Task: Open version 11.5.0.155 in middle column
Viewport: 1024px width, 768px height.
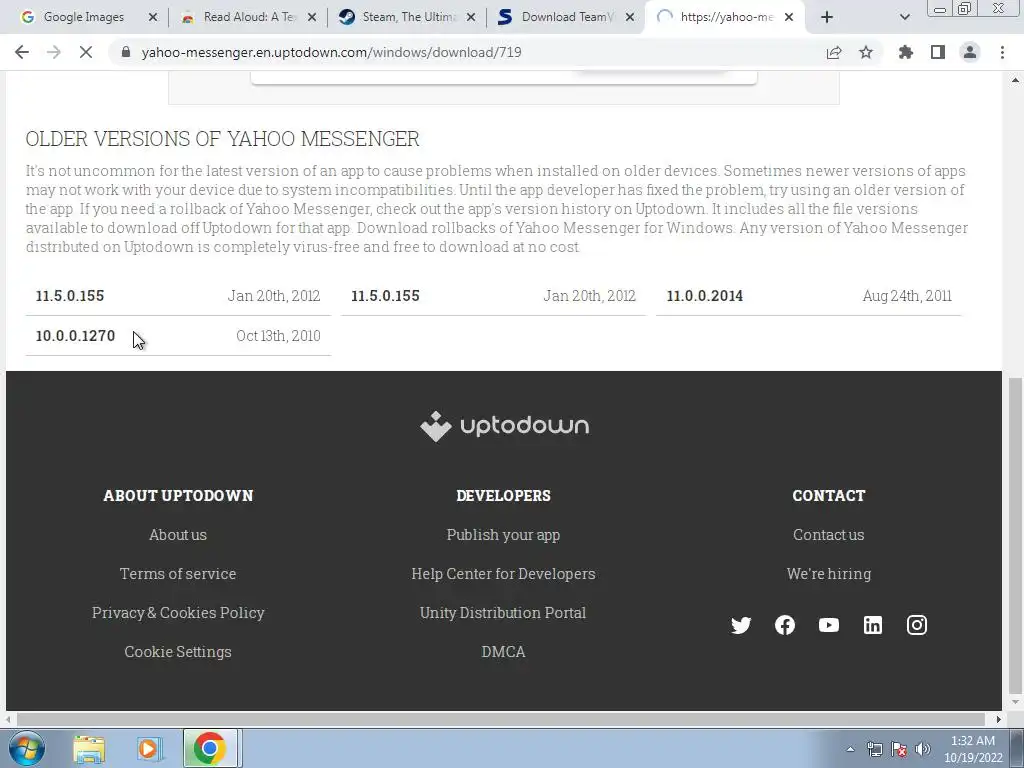Action: click(x=493, y=296)
